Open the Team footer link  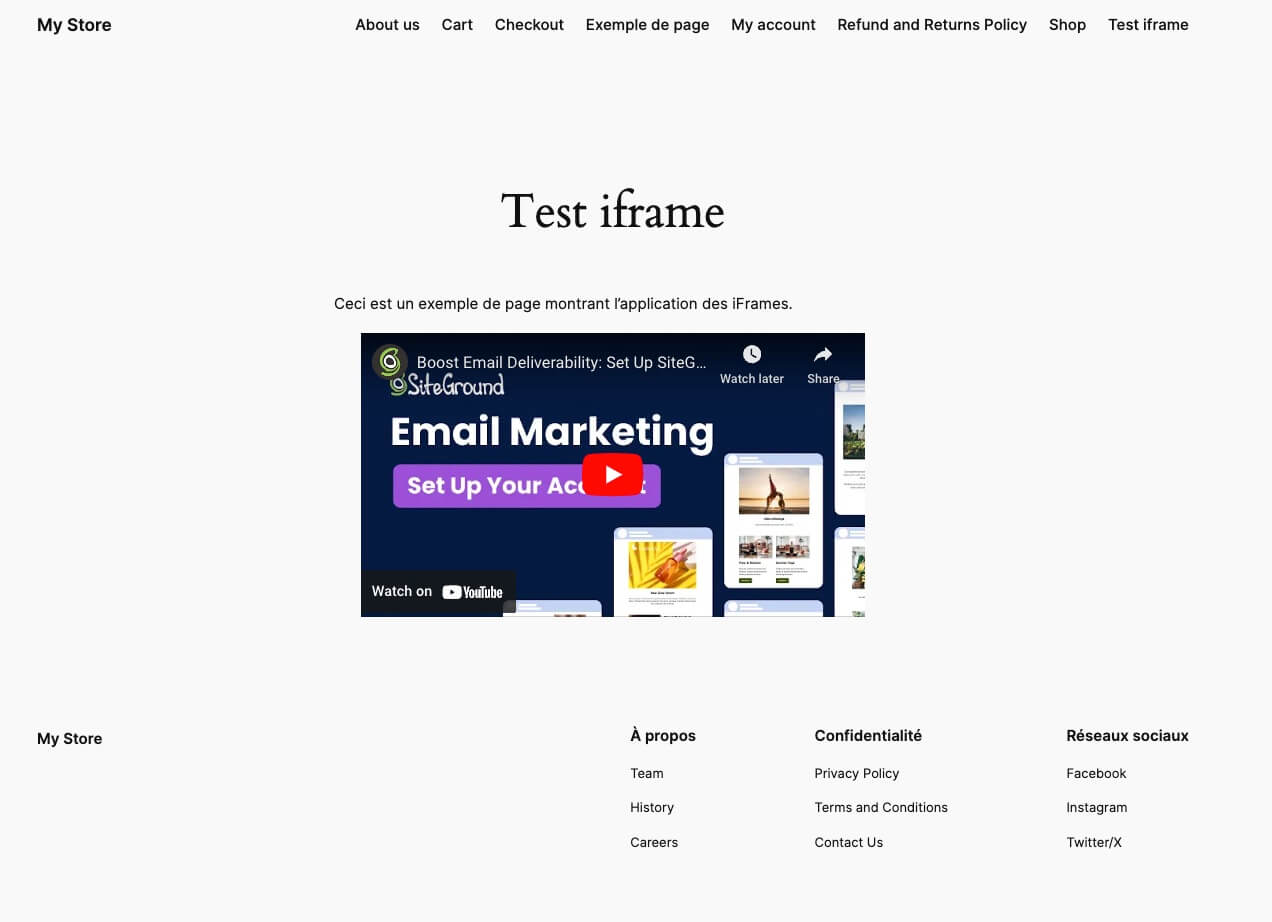point(646,773)
